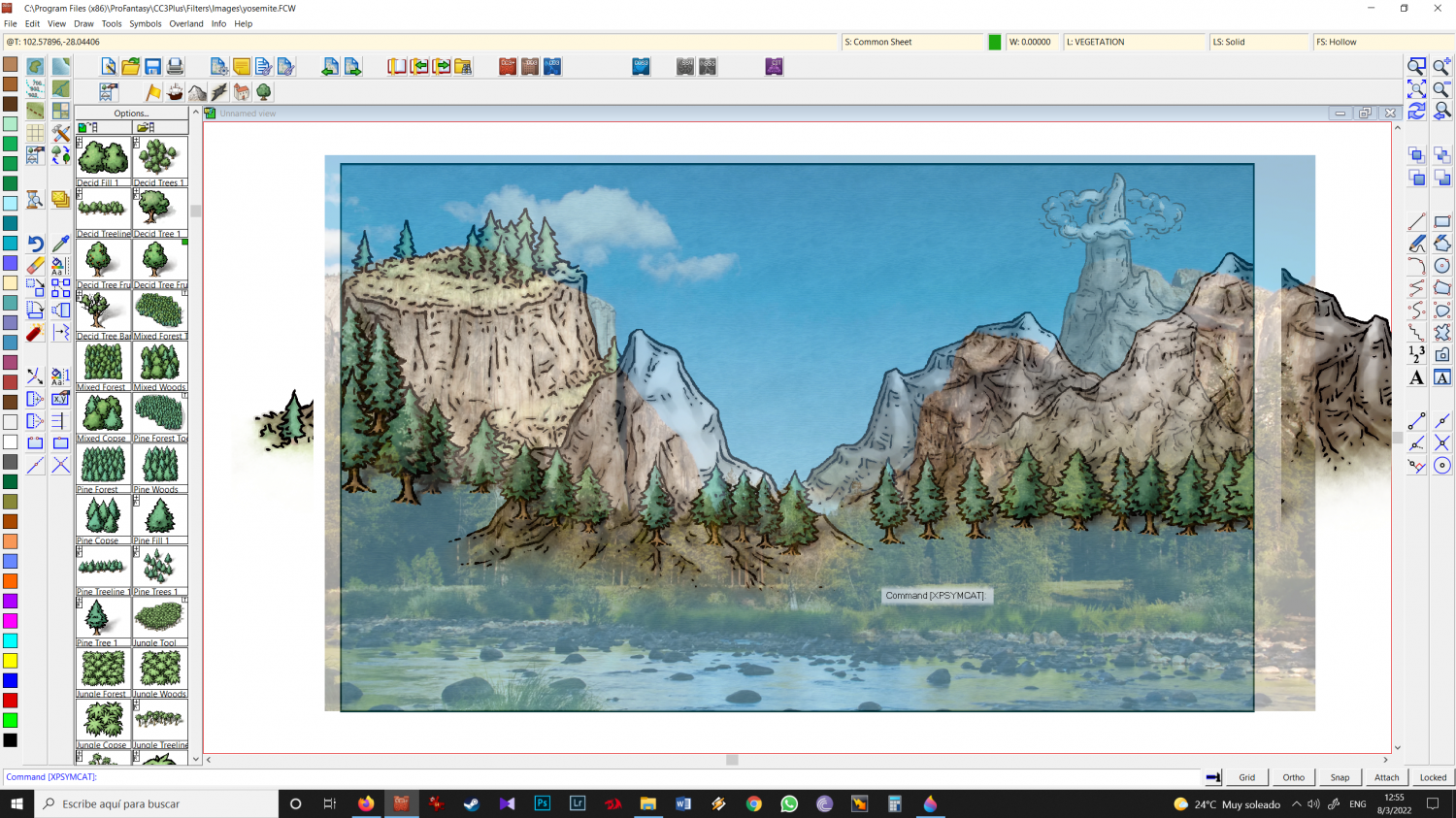
Task: Select the Circle drawing tool
Action: (x=1442, y=266)
